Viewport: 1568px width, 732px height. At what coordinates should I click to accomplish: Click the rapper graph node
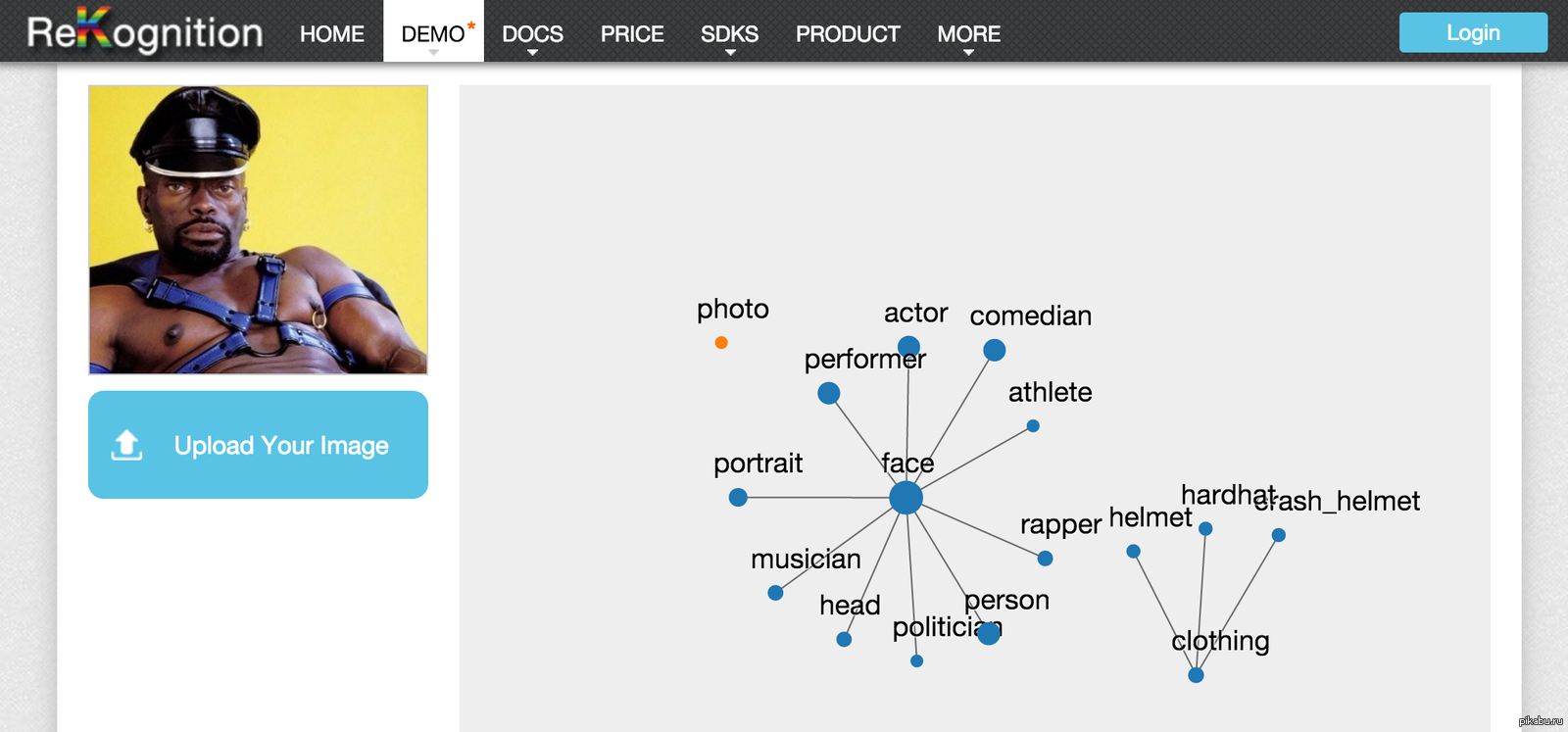pos(1045,559)
